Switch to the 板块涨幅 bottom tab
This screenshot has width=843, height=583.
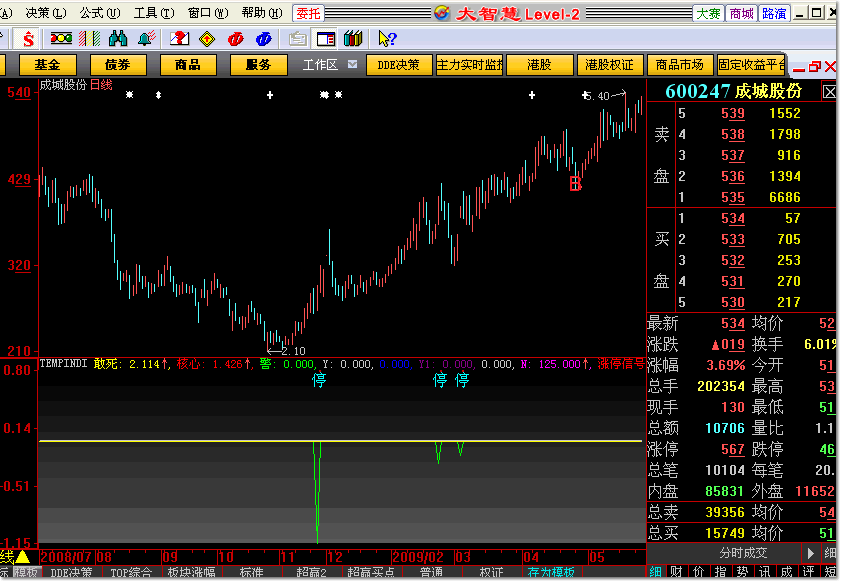[191, 572]
